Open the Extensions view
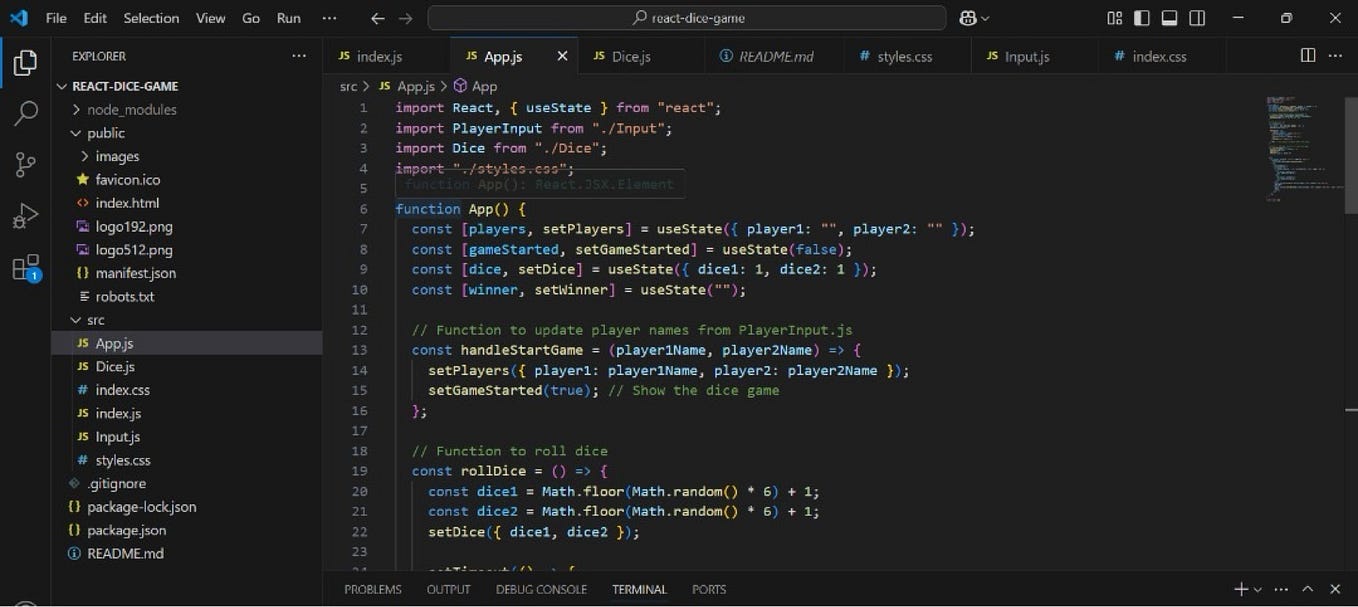 [25, 266]
